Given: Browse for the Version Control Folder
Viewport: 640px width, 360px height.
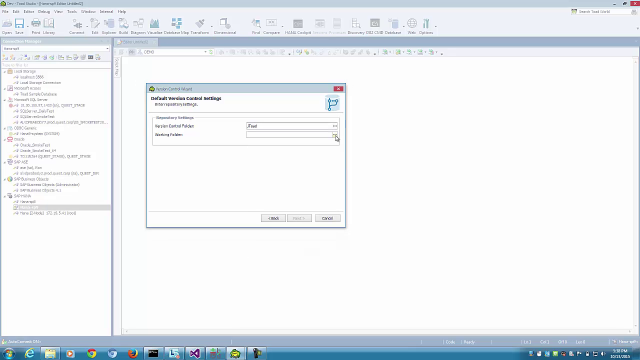Looking at the screenshot, I should coord(335,126).
